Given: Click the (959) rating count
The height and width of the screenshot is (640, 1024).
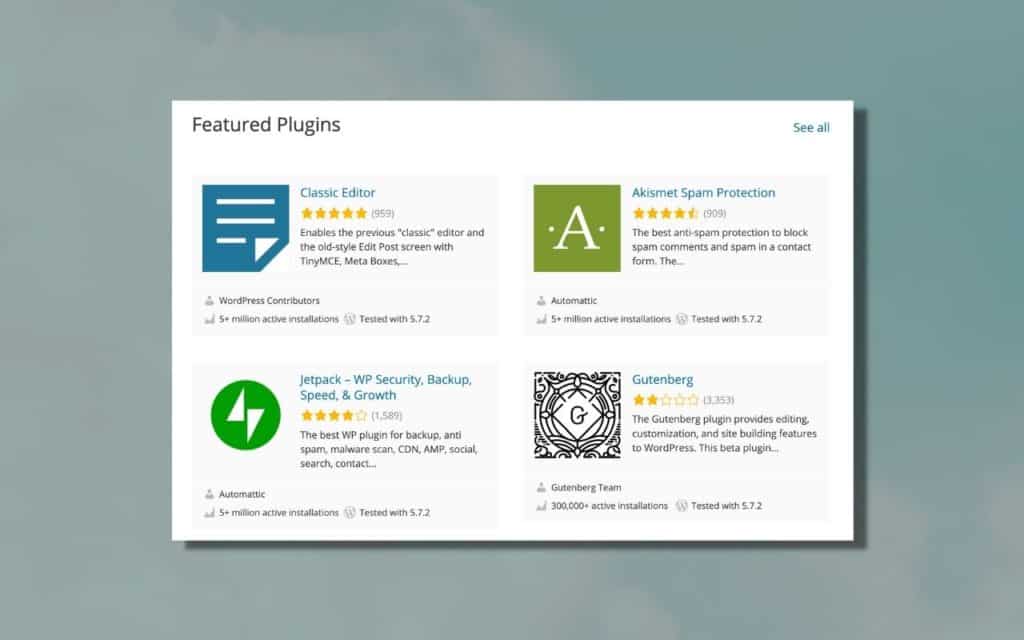Looking at the screenshot, I should pyautogui.click(x=383, y=213).
